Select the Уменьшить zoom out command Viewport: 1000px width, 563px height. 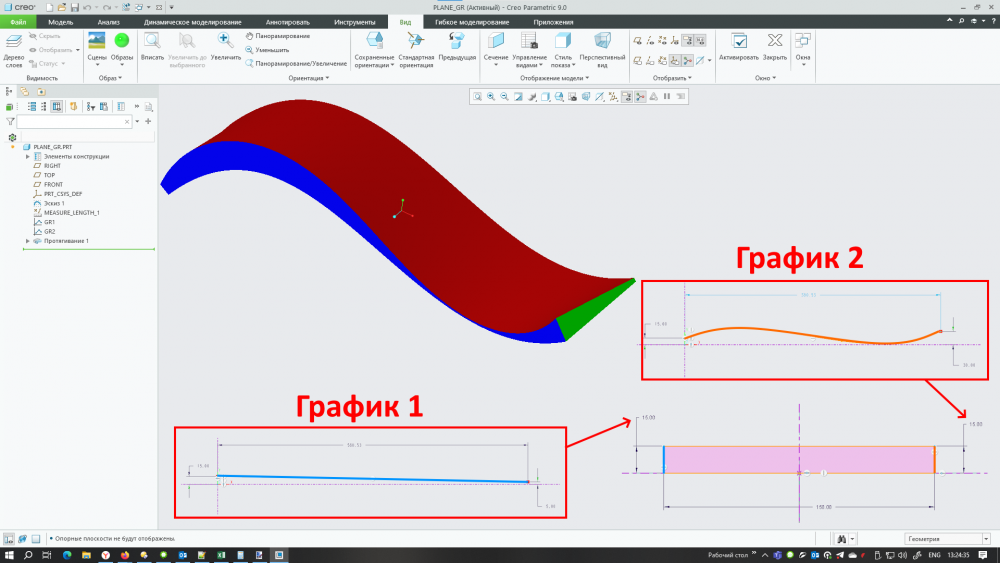[267, 50]
